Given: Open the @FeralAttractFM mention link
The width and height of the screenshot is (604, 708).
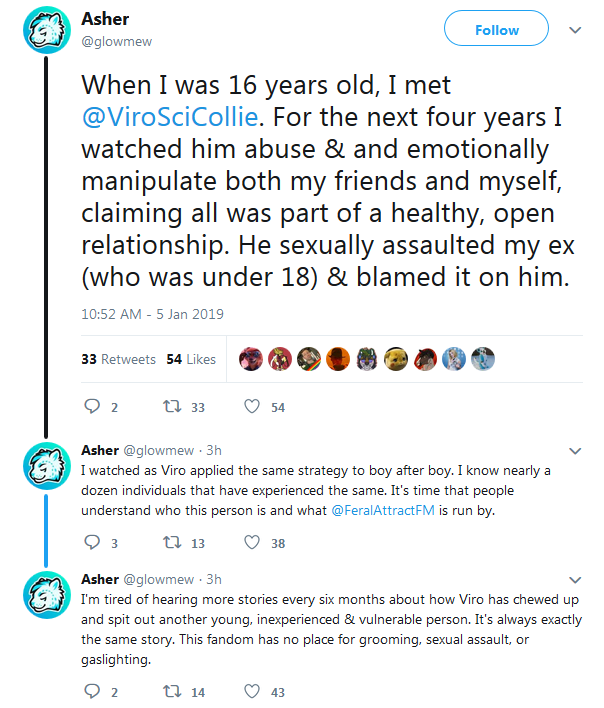Looking at the screenshot, I should [x=383, y=510].
